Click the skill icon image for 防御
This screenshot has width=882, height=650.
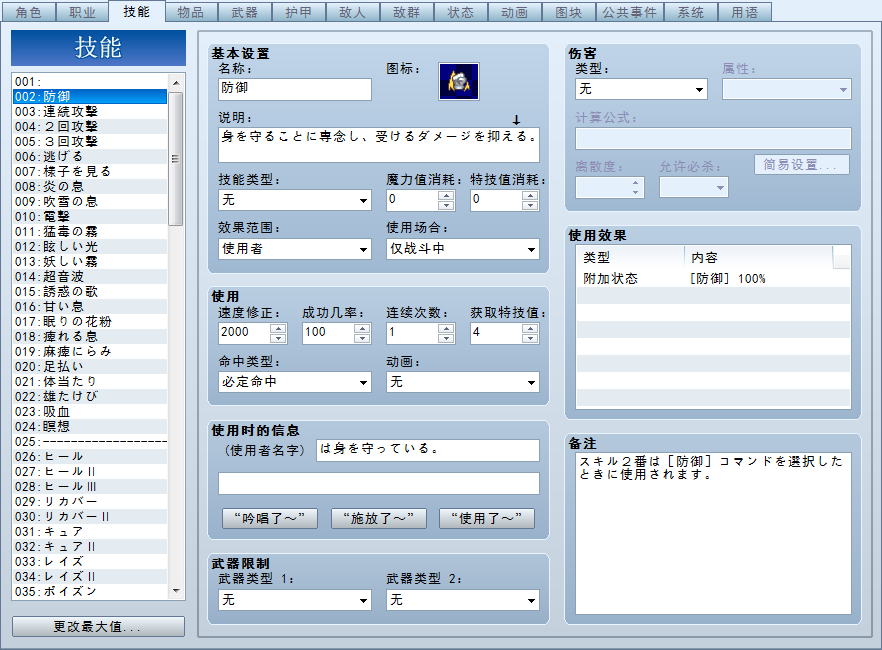(x=458, y=82)
